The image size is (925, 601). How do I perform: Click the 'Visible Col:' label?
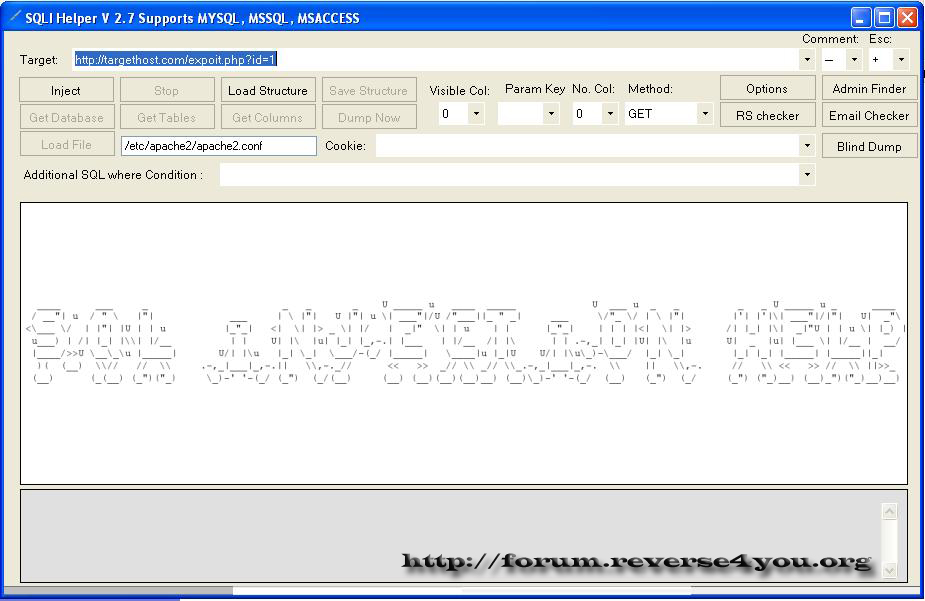(460, 91)
